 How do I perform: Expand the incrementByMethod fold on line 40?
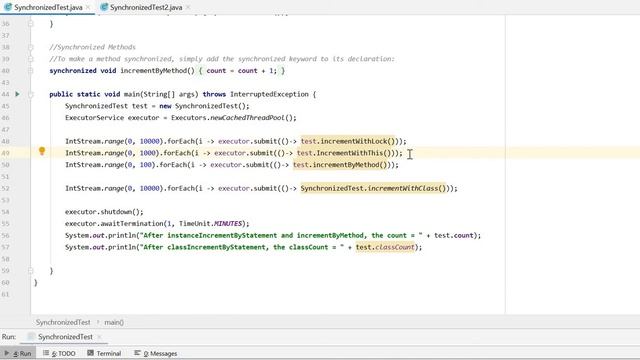(31, 71)
